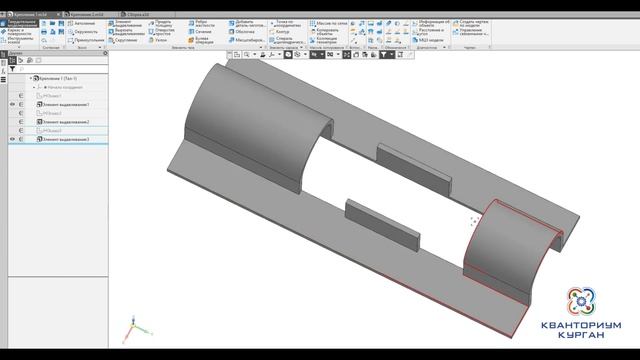Click the Копировать объекты command
This screenshot has width=640, height=360.
click(325, 32)
